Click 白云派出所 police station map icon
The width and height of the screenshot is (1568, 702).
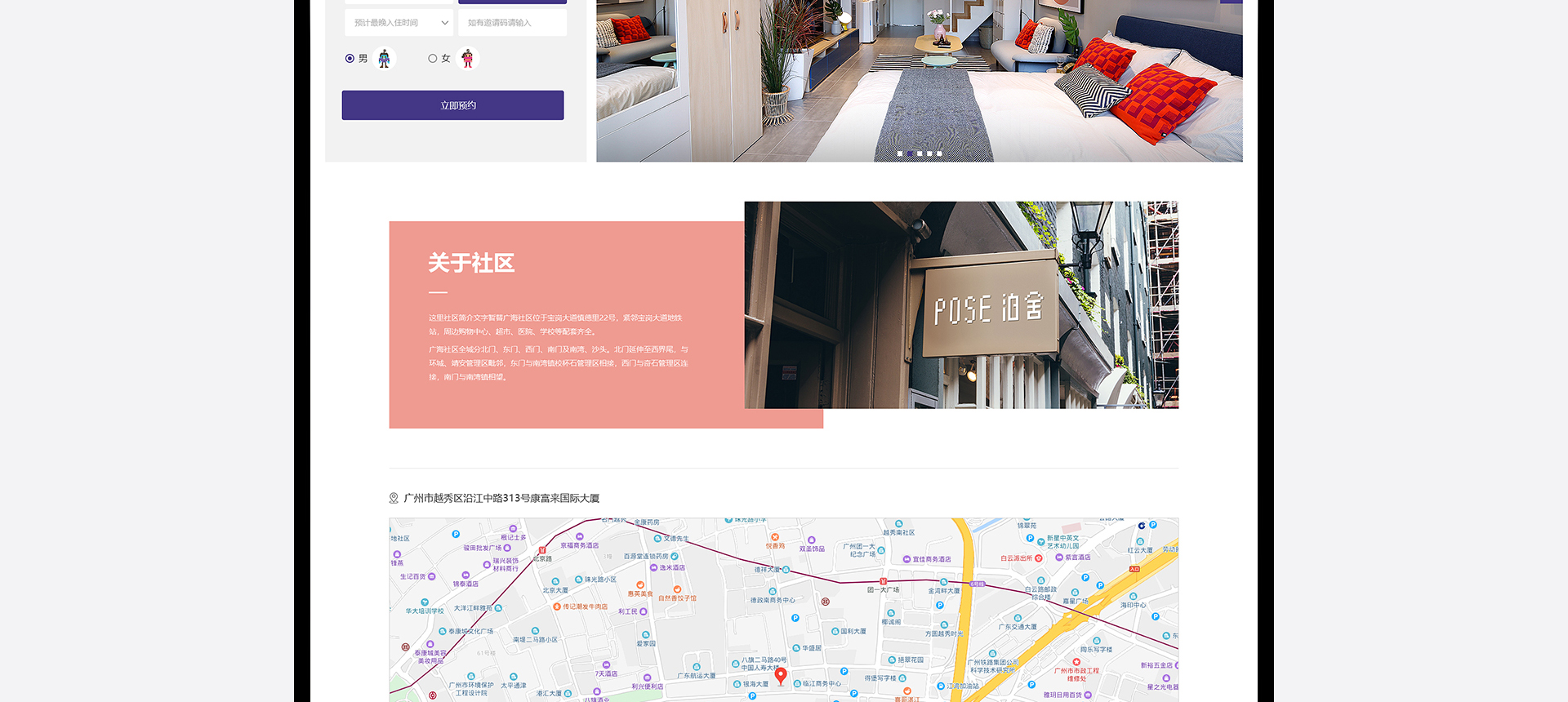click(x=1038, y=558)
